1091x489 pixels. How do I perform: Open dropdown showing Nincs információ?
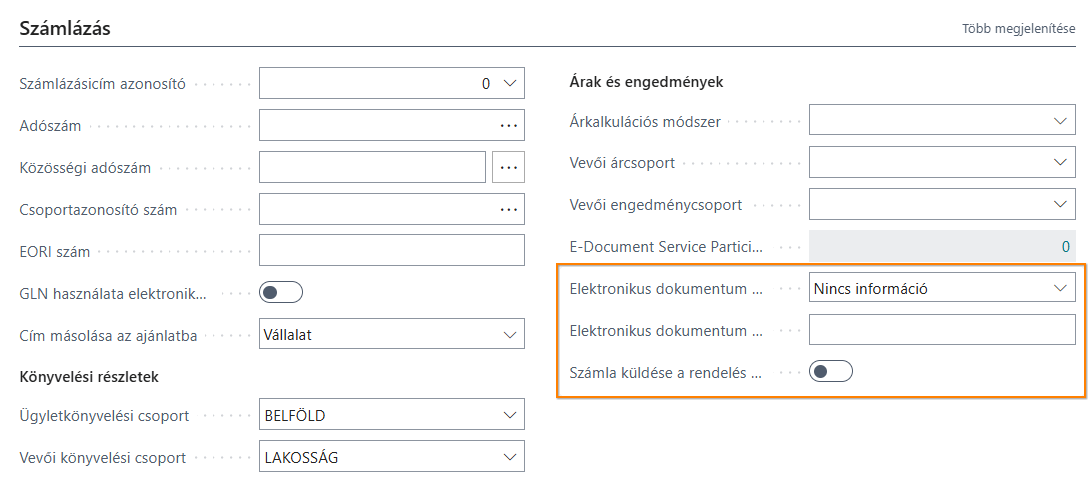[1060, 288]
